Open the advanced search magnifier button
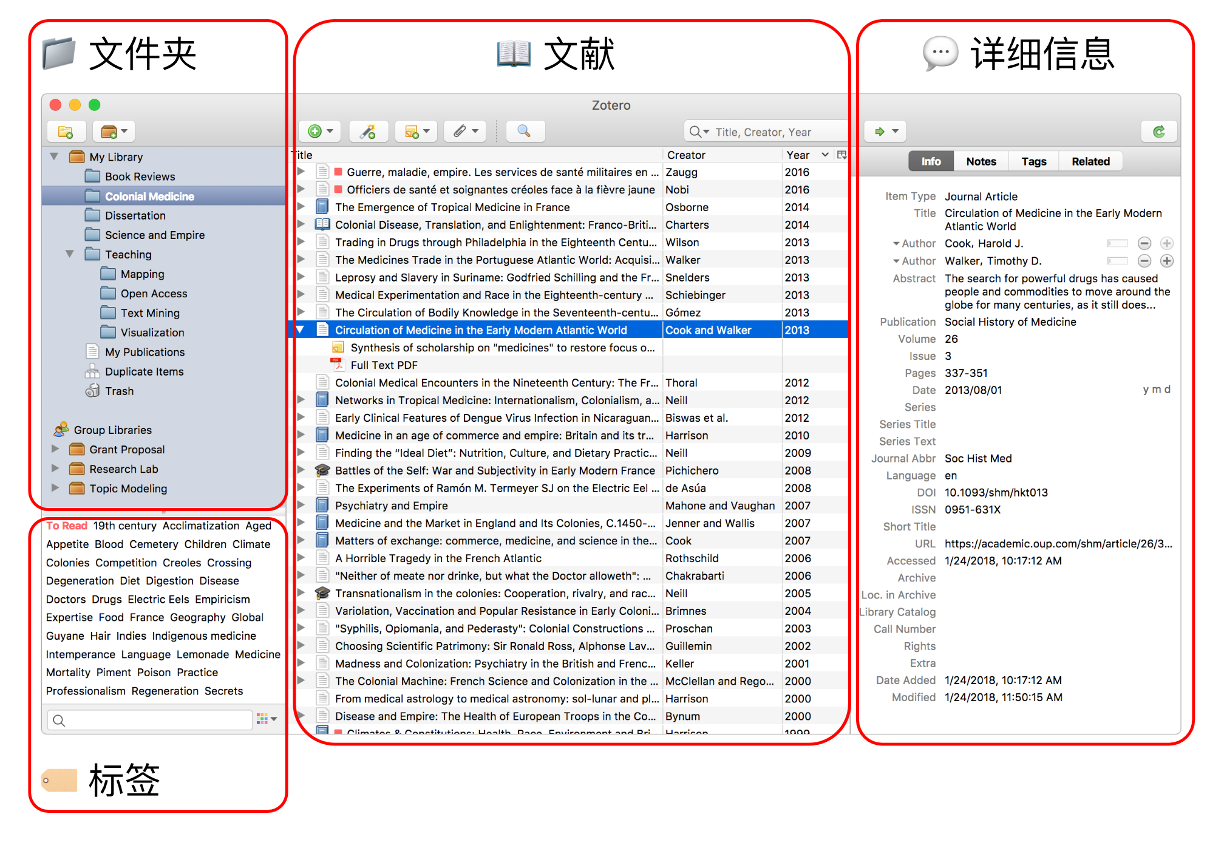Image resolution: width=1224 pixels, height=846 pixels. pyautogui.click(x=524, y=131)
